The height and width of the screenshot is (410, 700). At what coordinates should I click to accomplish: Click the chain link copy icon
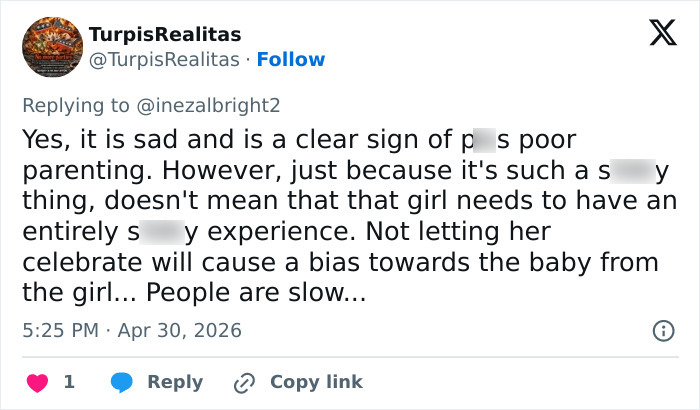click(x=243, y=382)
